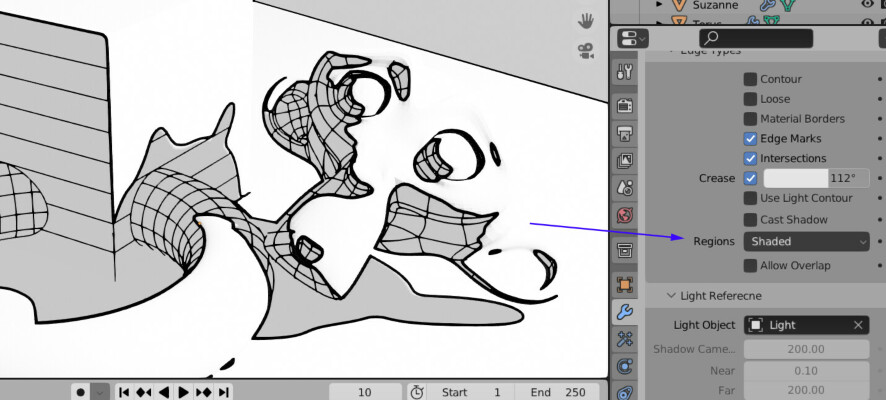Open the Scene properties tab
This screenshot has width=886, height=400.
(624, 188)
